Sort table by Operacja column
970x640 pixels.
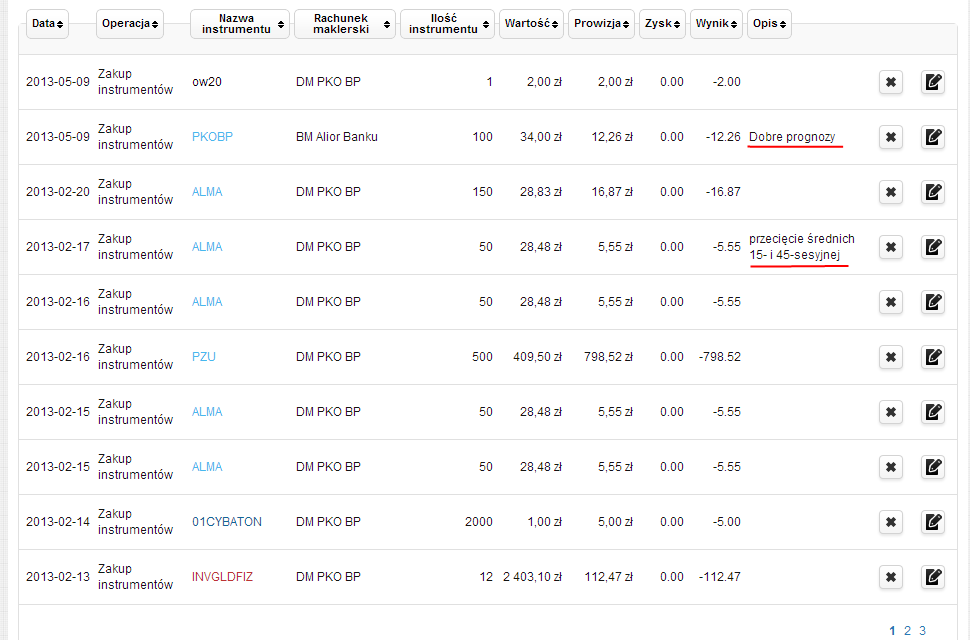130,23
